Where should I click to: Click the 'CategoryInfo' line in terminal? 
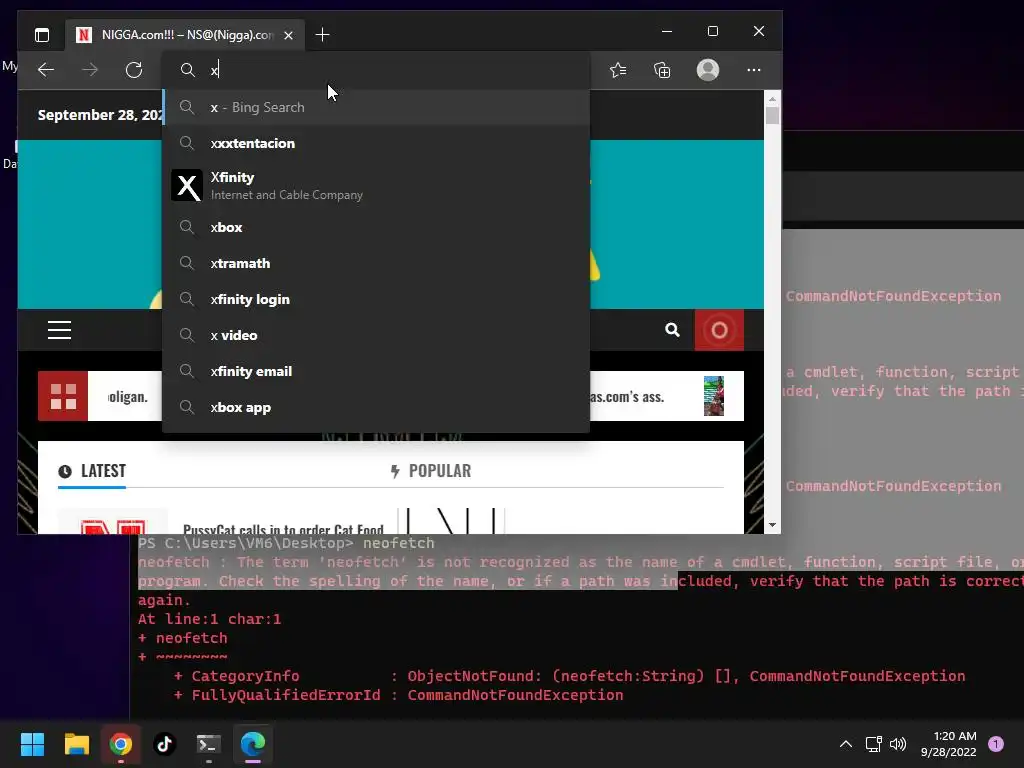click(569, 676)
